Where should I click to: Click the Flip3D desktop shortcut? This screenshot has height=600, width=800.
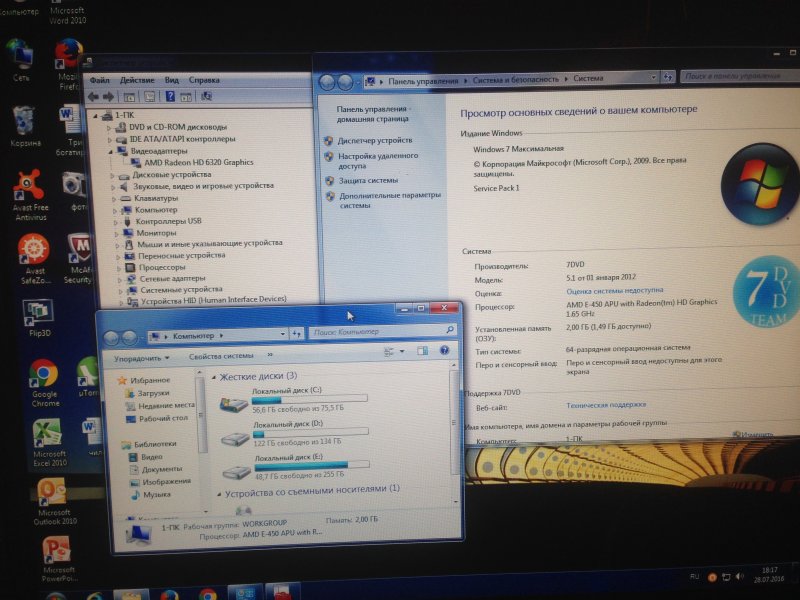click(x=38, y=313)
